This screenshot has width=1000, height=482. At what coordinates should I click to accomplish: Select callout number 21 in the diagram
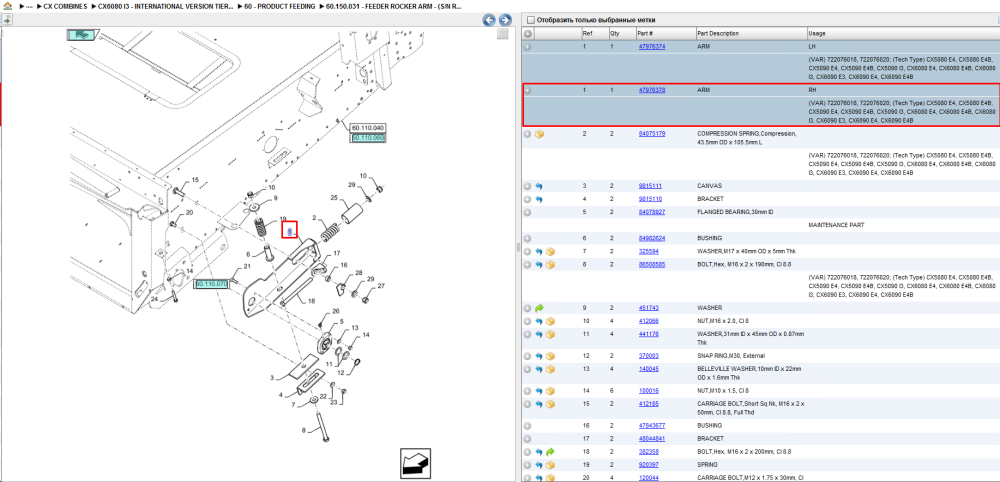247,267
